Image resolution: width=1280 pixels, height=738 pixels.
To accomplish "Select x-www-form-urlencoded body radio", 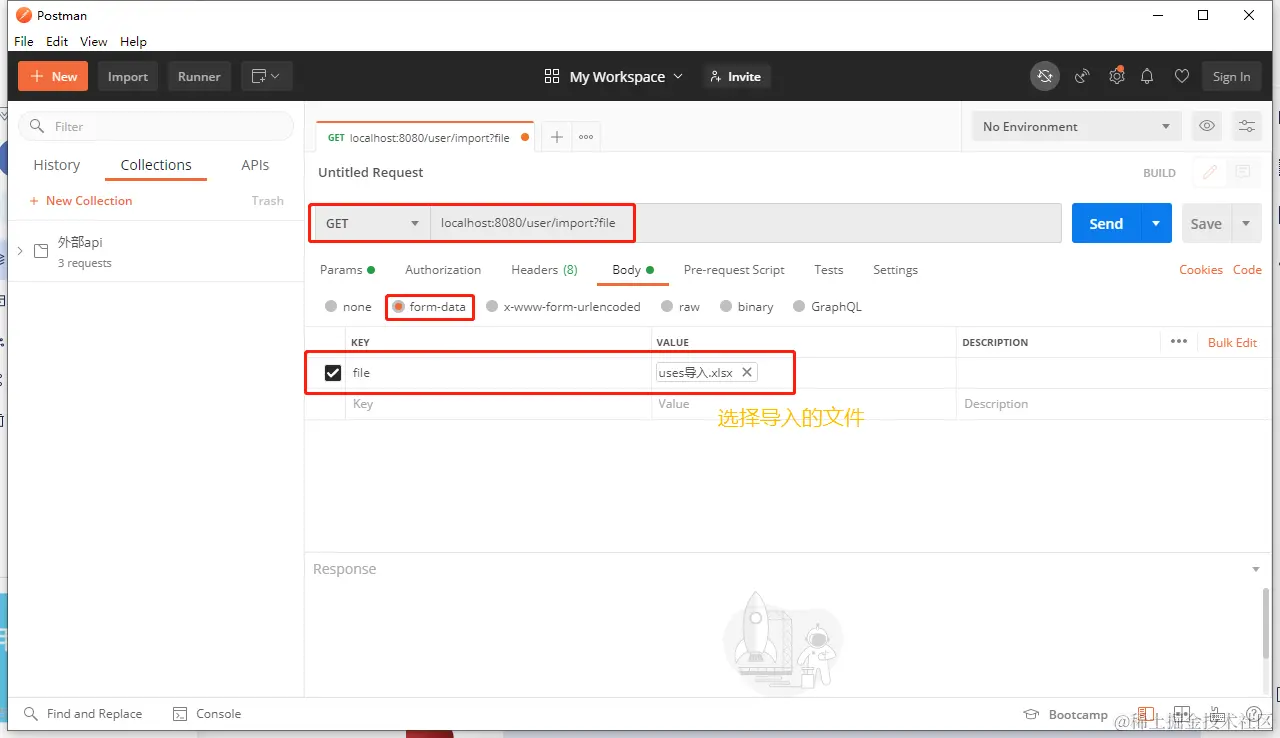I will pos(492,307).
